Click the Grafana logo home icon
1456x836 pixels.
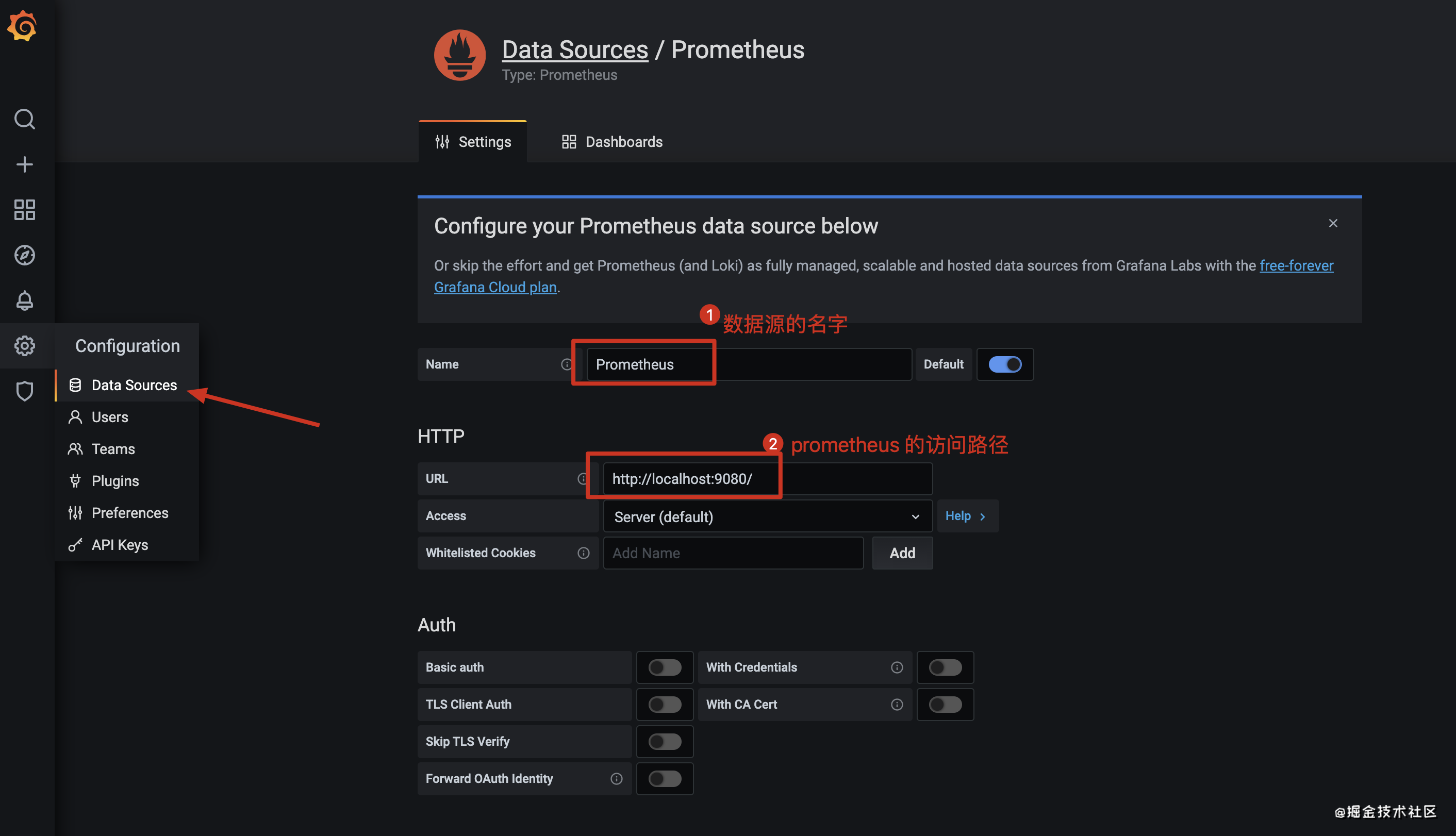[x=22, y=26]
